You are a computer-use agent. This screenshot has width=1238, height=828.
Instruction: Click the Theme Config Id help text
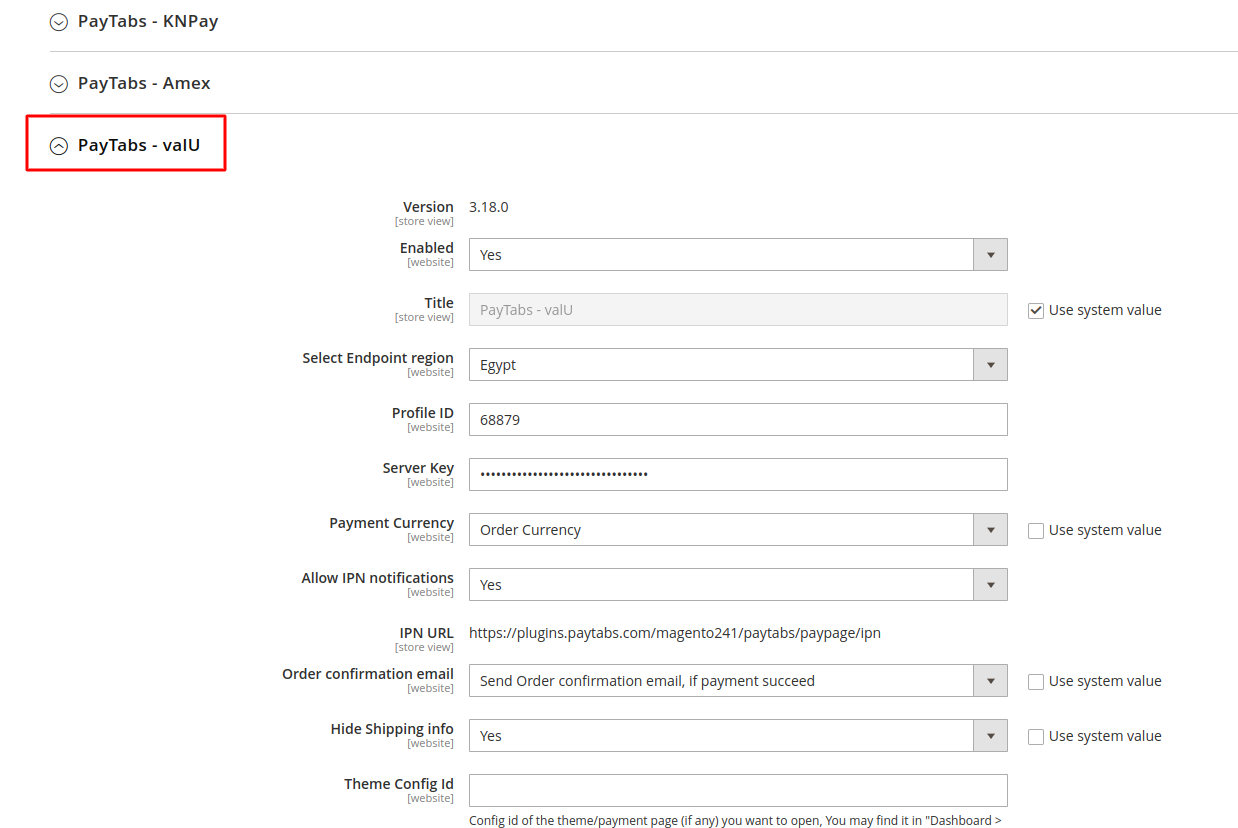pyautogui.click(x=736, y=821)
